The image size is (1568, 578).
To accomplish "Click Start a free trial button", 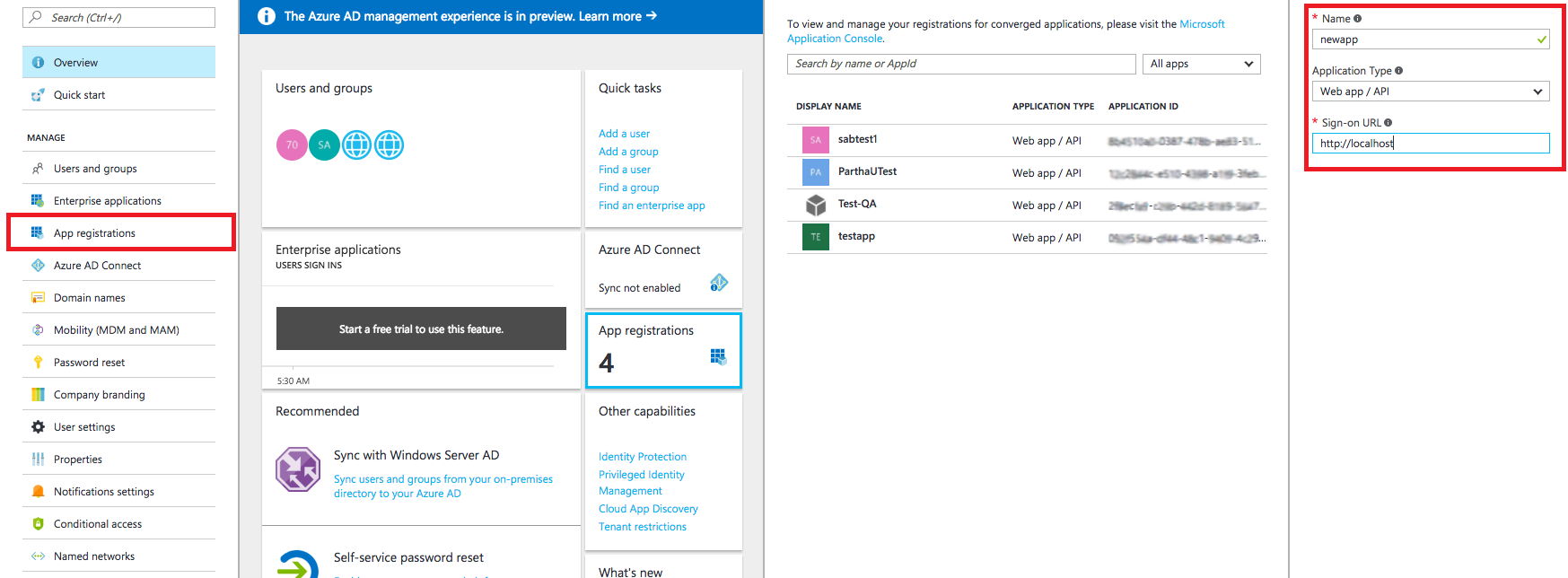I will click(x=421, y=328).
